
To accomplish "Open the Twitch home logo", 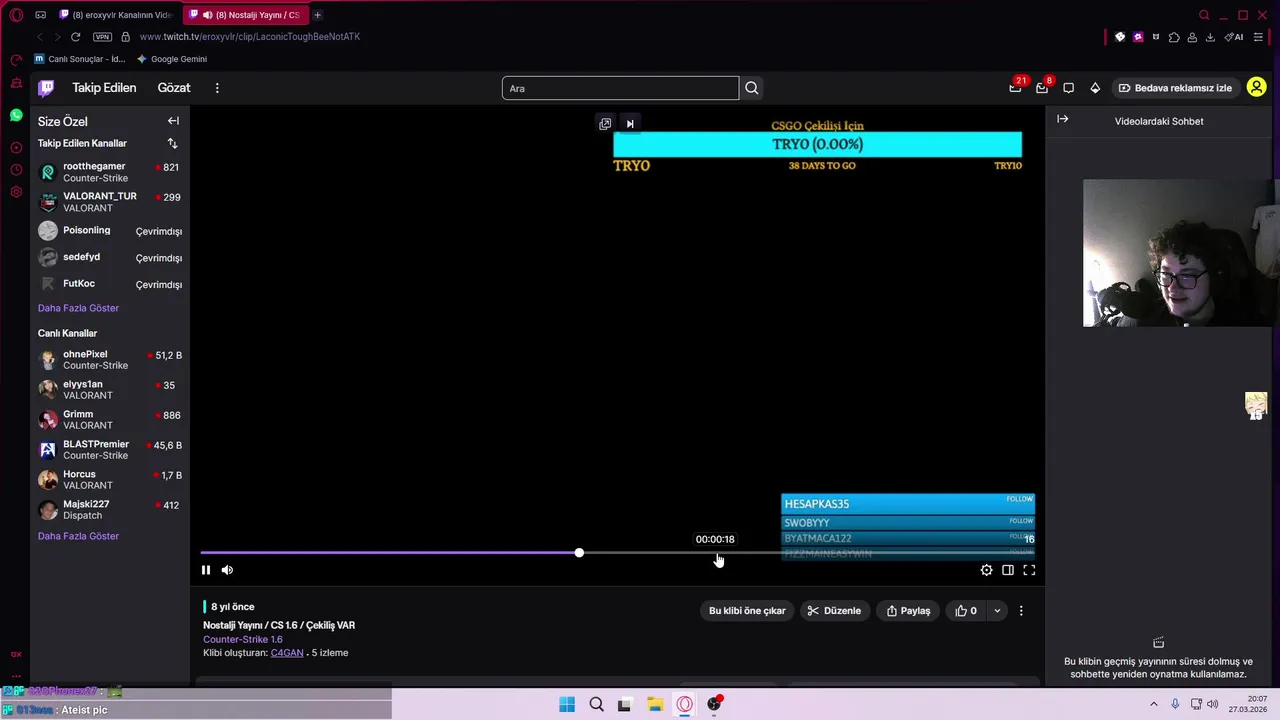I will (46, 88).
